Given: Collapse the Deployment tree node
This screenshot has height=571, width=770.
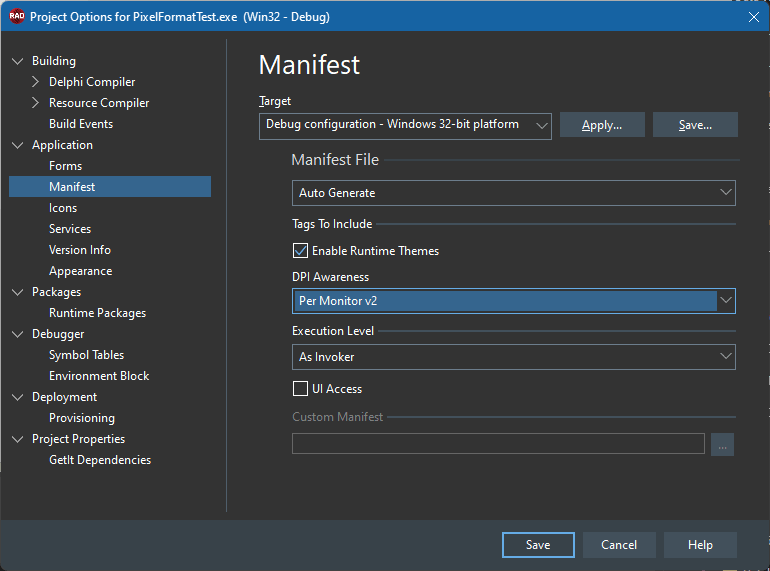Looking at the screenshot, I should [18, 397].
